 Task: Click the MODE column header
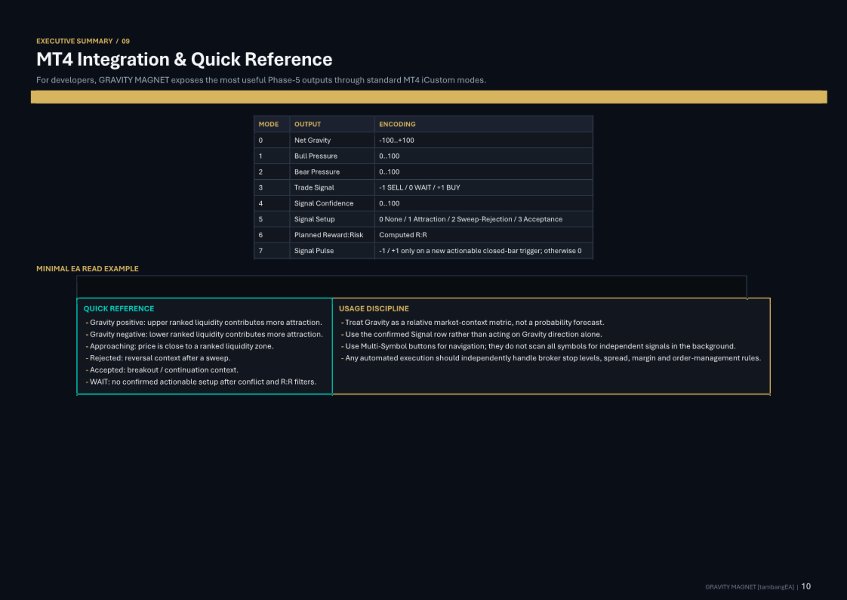coord(268,124)
